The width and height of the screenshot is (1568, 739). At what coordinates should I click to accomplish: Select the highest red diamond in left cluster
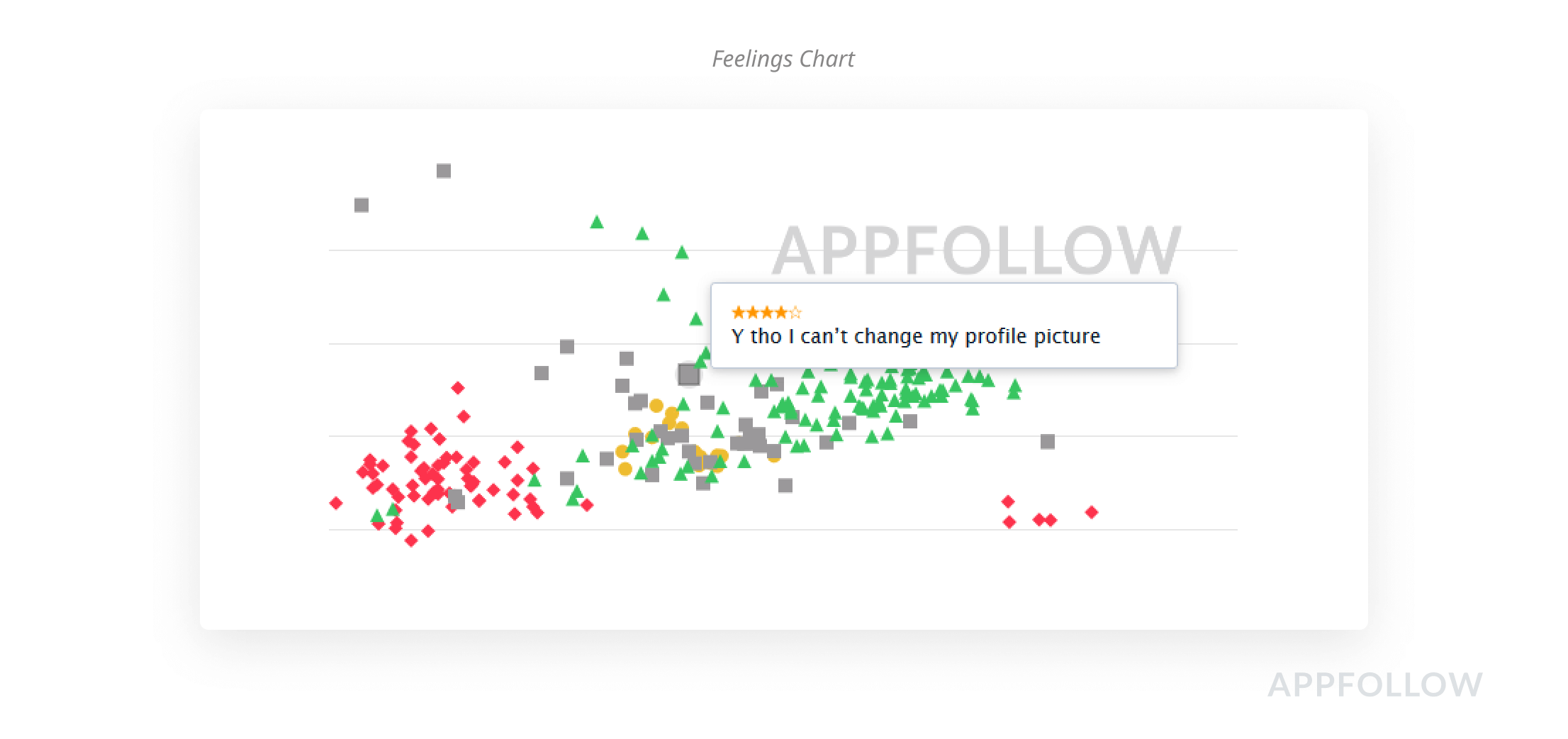[x=458, y=388]
